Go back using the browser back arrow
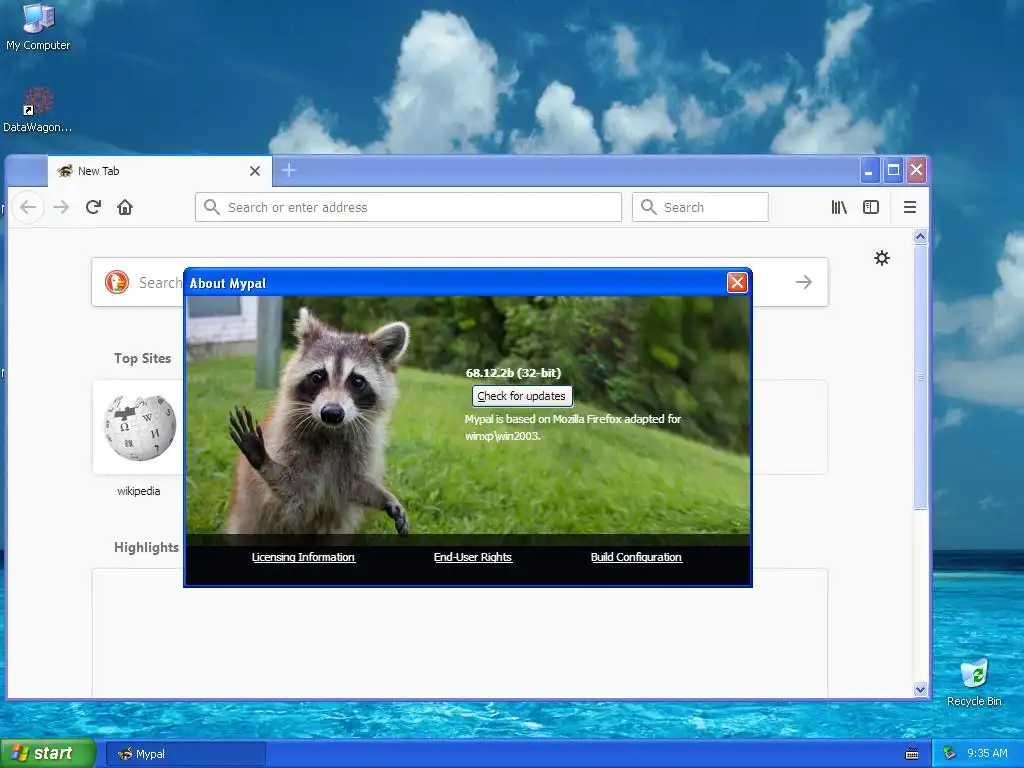This screenshot has width=1024, height=768. [28, 207]
